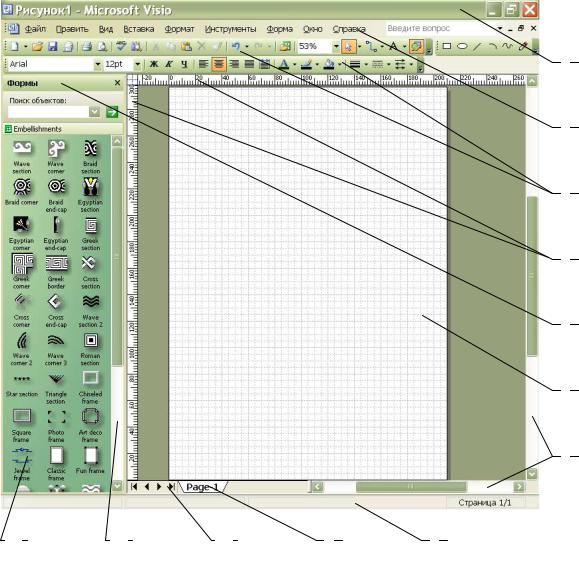
Task: Open the Вставка menu
Action: [x=138, y=29]
